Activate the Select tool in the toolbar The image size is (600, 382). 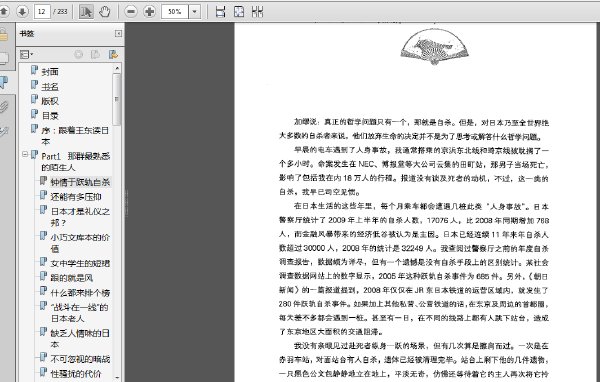pyautogui.click(x=86, y=11)
